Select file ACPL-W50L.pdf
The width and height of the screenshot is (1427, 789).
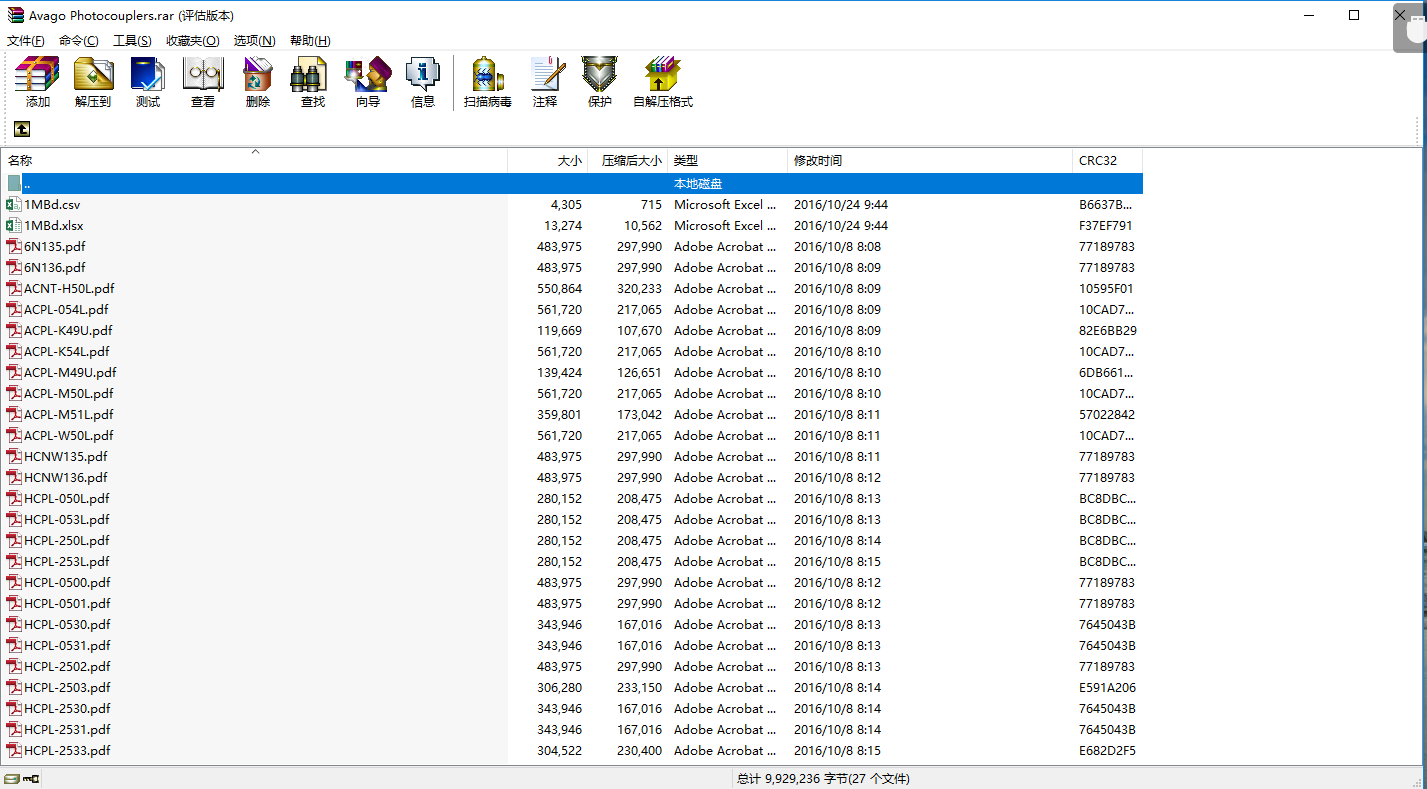[x=69, y=435]
